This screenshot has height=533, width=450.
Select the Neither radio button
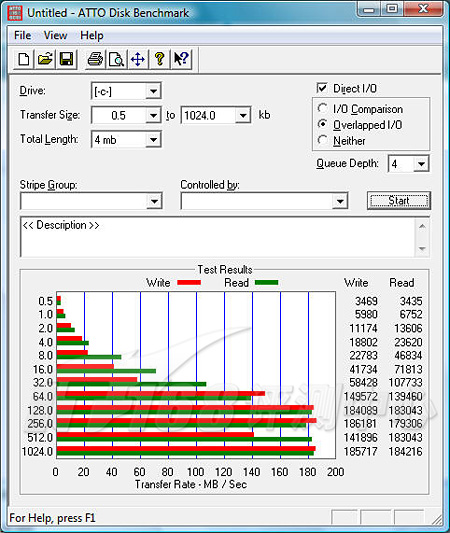[322, 140]
